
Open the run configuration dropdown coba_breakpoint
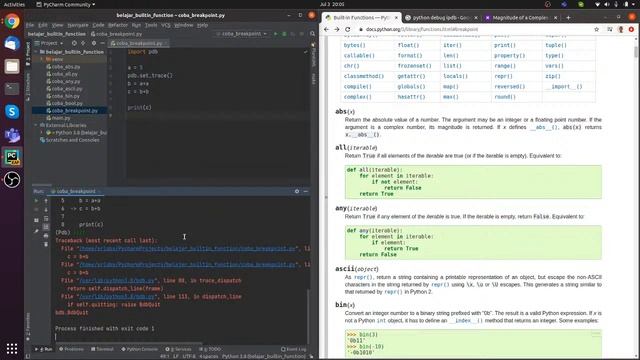pyautogui.click(x=241, y=34)
